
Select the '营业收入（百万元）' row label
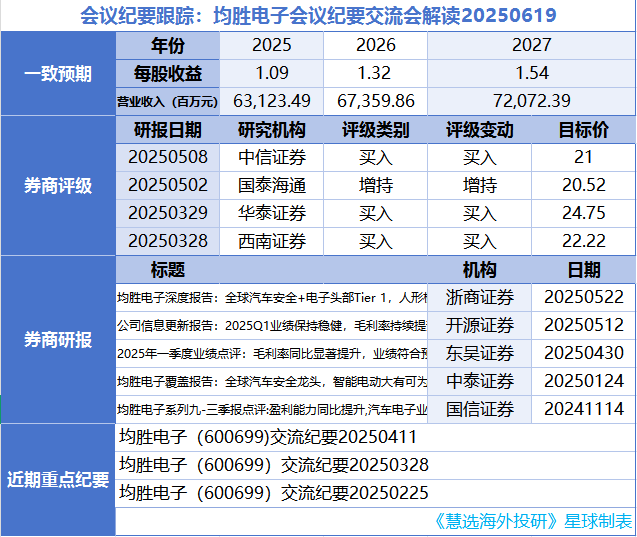(167, 102)
